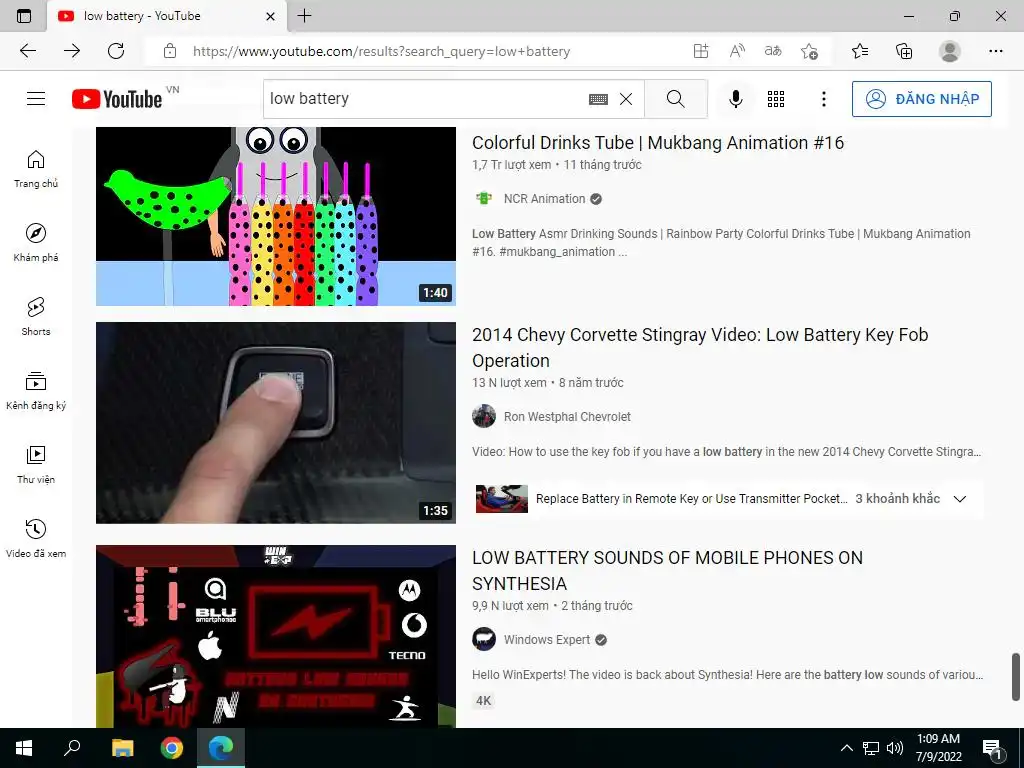Click the magnifier search button

pos(676,99)
